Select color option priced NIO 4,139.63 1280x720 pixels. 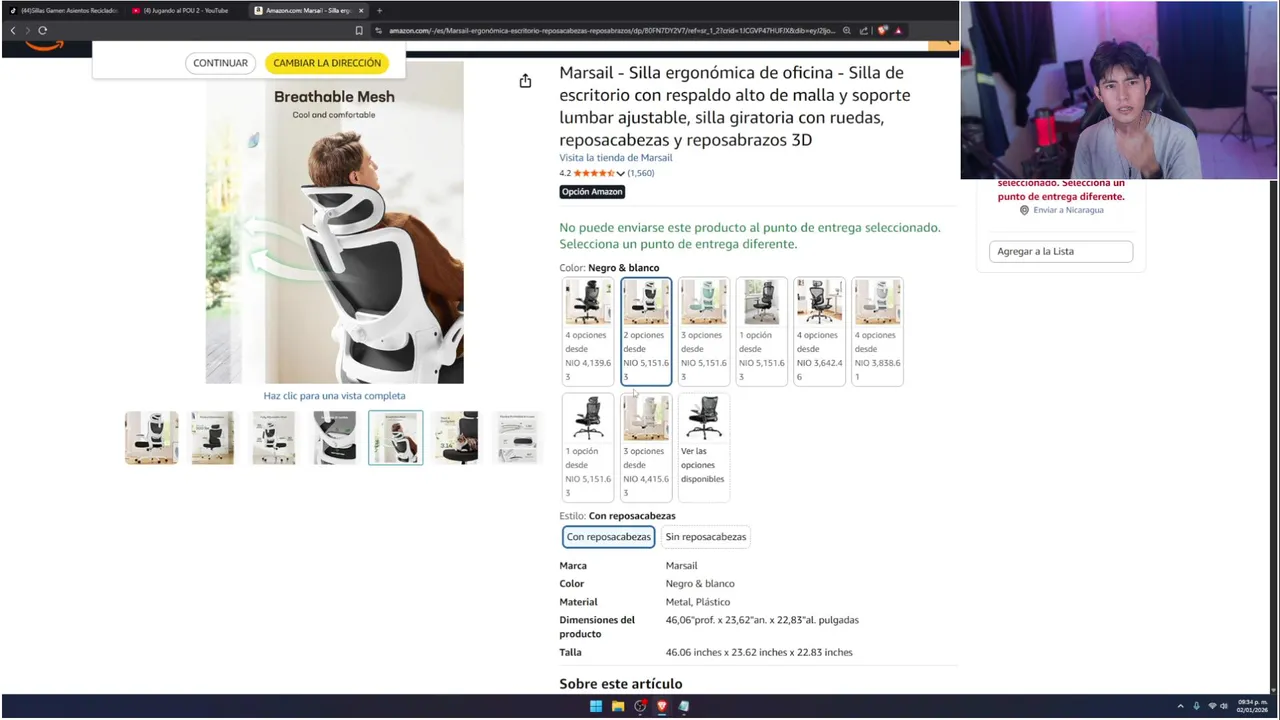pyautogui.click(x=588, y=331)
